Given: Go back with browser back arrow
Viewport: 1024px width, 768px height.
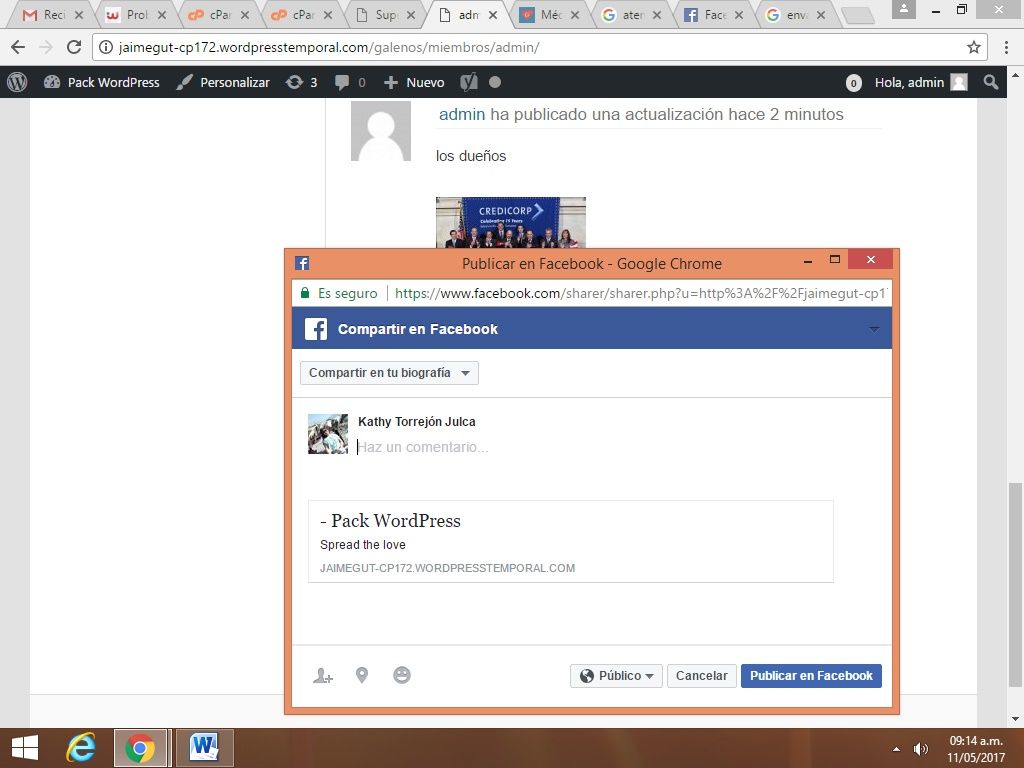Looking at the screenshot, I should pyautogui.click(x=18, y=47).
